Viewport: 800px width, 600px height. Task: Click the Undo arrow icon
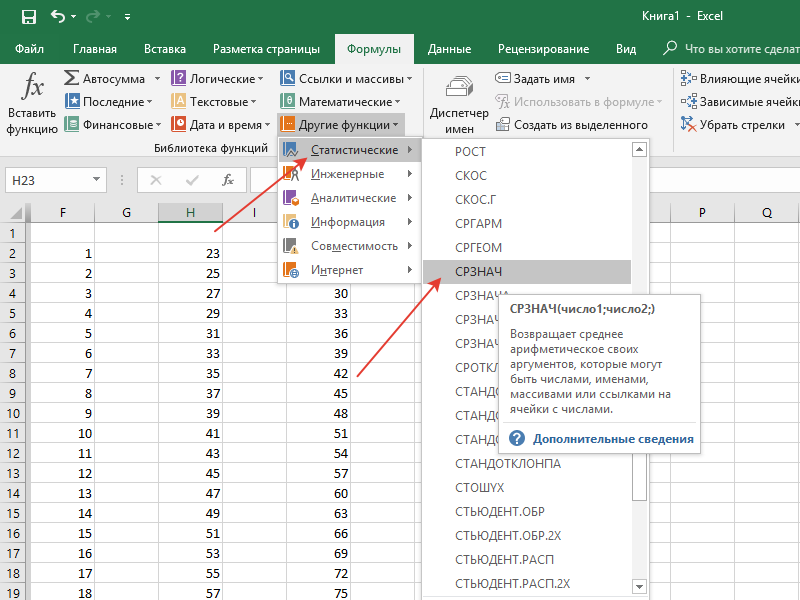pyautogui.click(x=58, y=16)
